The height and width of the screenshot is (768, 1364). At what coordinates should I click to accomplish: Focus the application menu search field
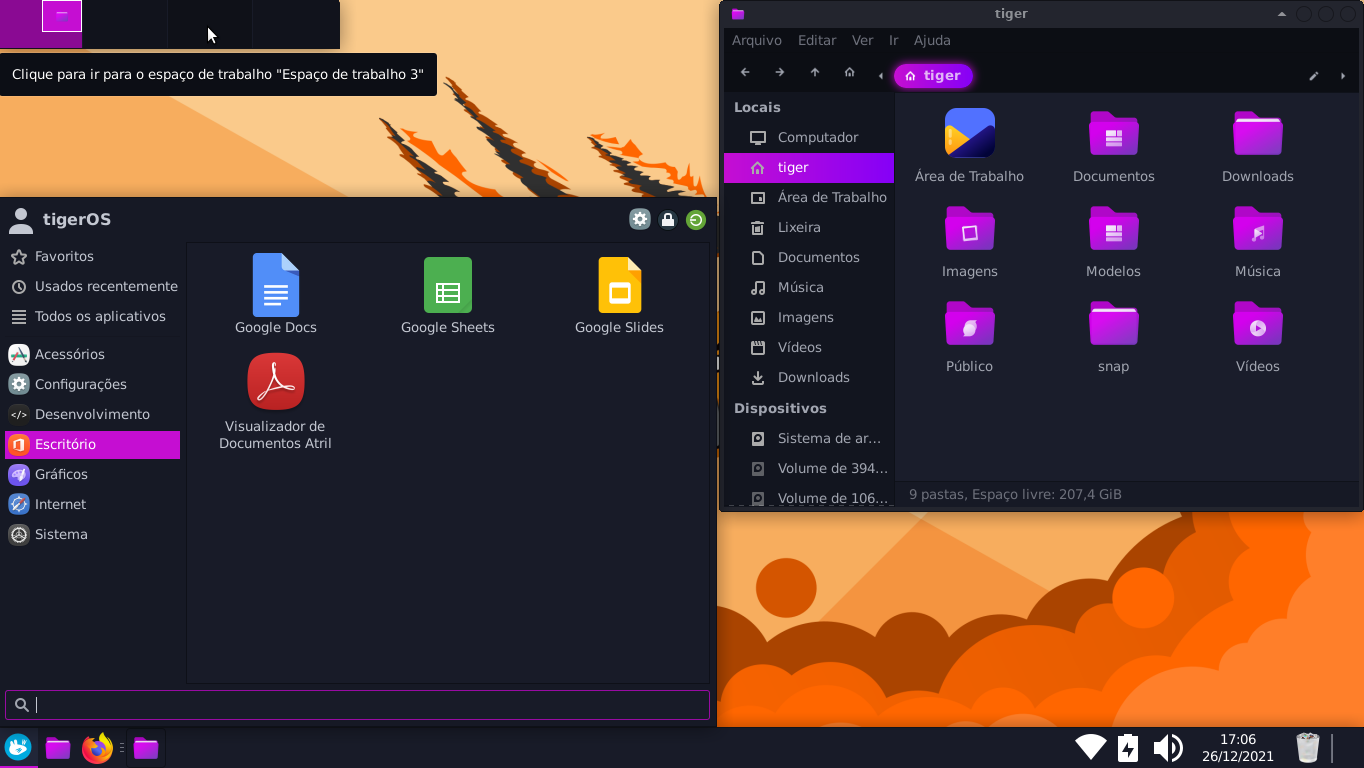click(x=357, y=705)
